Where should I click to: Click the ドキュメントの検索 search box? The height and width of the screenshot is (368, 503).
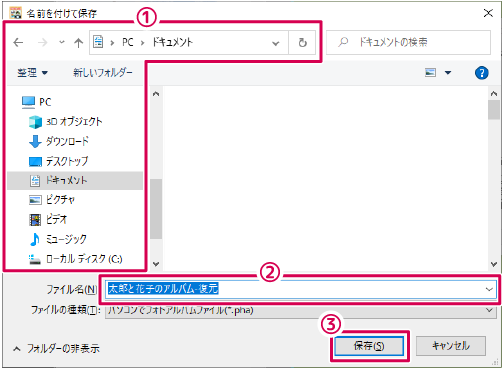click(x=408, y=42)
